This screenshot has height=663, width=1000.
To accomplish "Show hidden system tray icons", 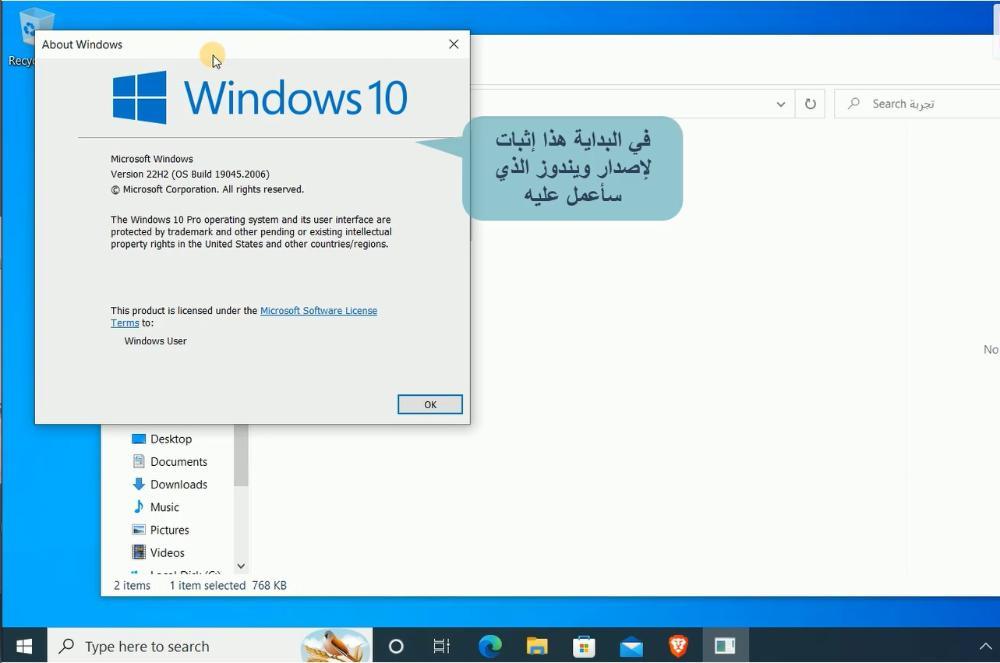I will coord(985,647).
